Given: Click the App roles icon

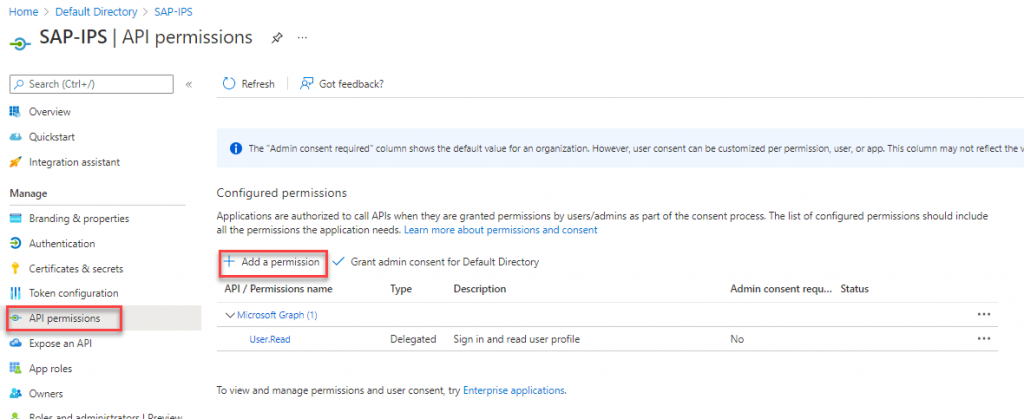Looking at the screenshot, I should coord(16,369).
